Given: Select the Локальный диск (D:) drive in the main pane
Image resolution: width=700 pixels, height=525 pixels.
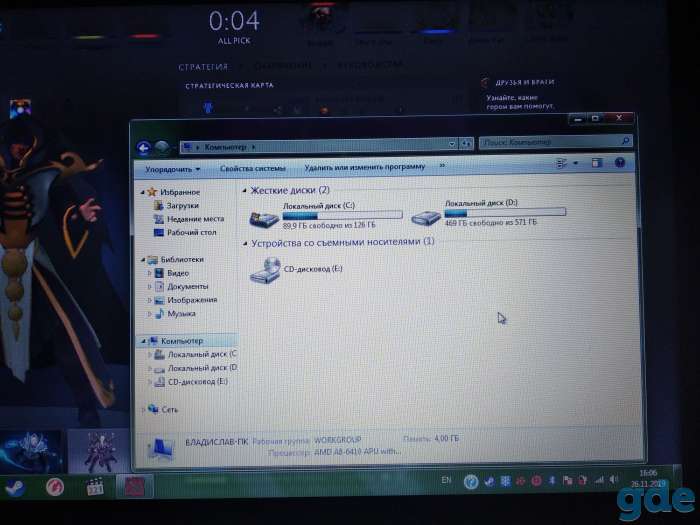Looking at the screenshot, I should point(488,212).
